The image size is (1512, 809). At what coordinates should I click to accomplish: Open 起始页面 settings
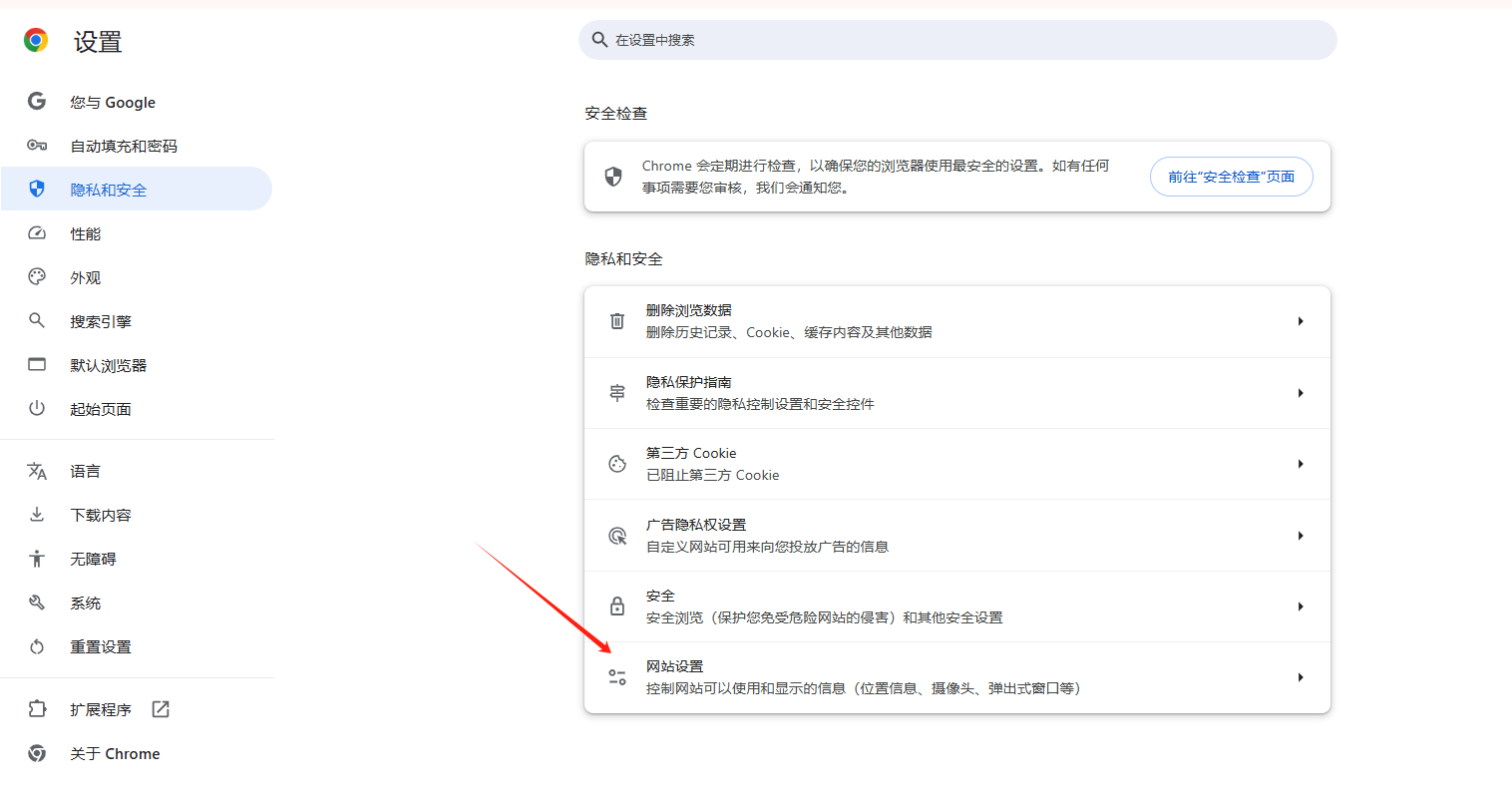[137, 409]
